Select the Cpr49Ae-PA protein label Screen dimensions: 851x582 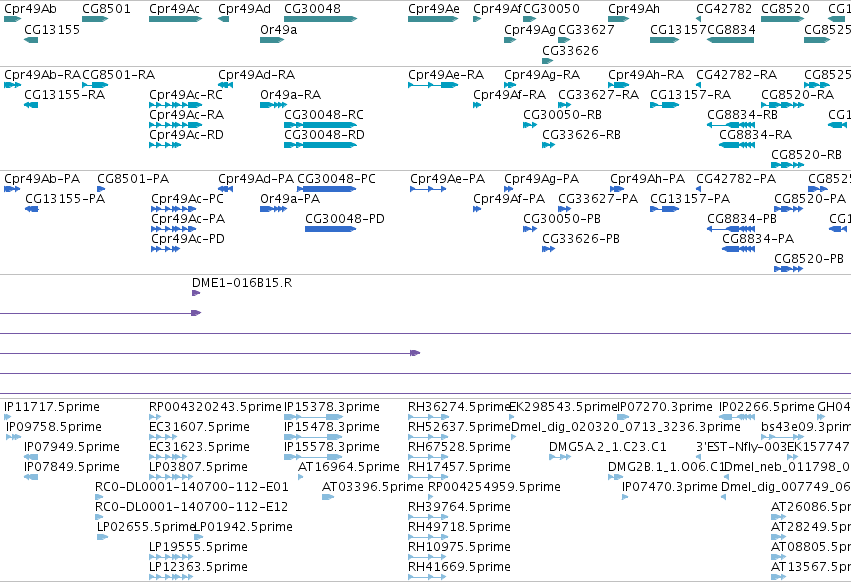(x=448, y=179)
